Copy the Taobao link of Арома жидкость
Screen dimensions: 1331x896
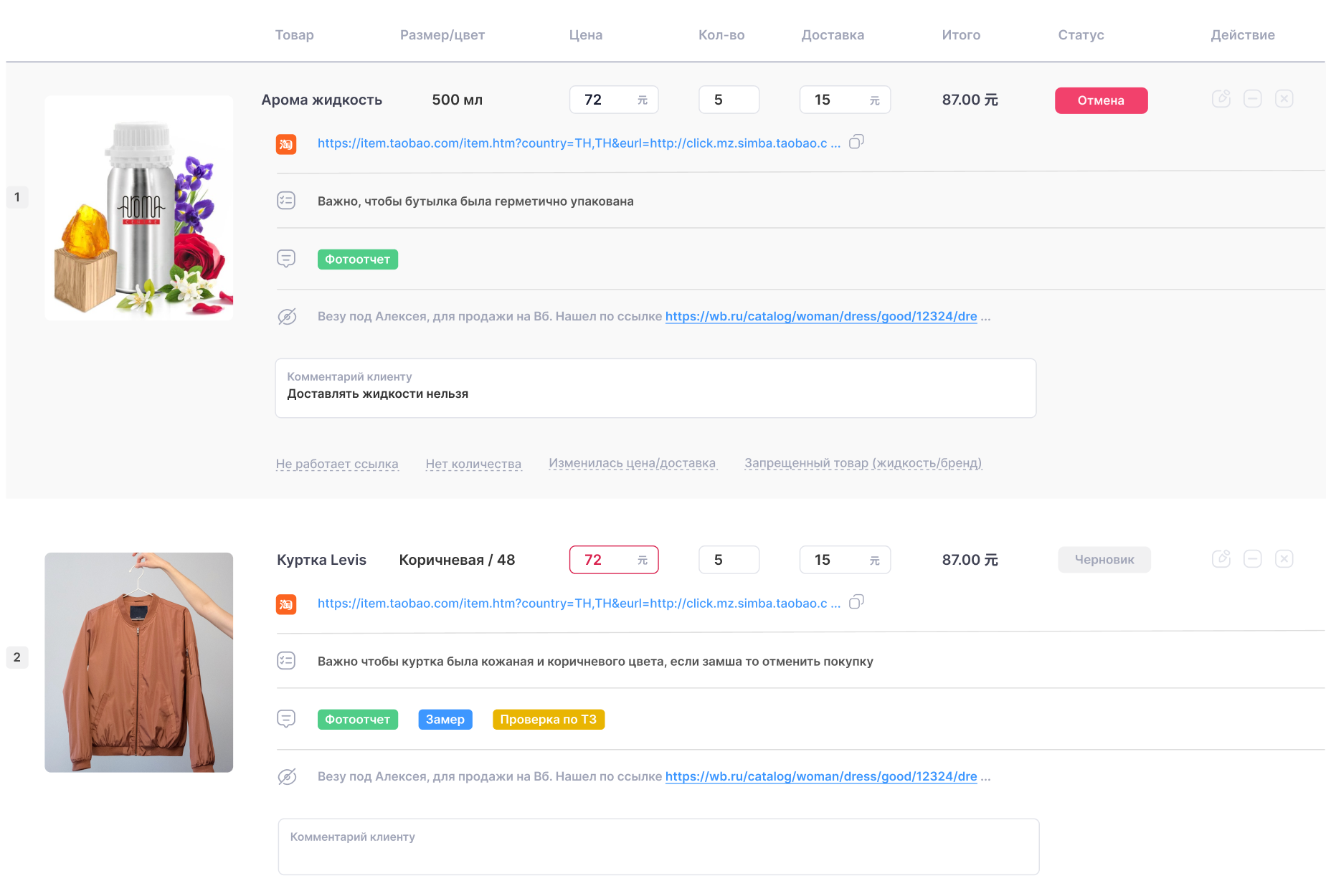[856, 142]
